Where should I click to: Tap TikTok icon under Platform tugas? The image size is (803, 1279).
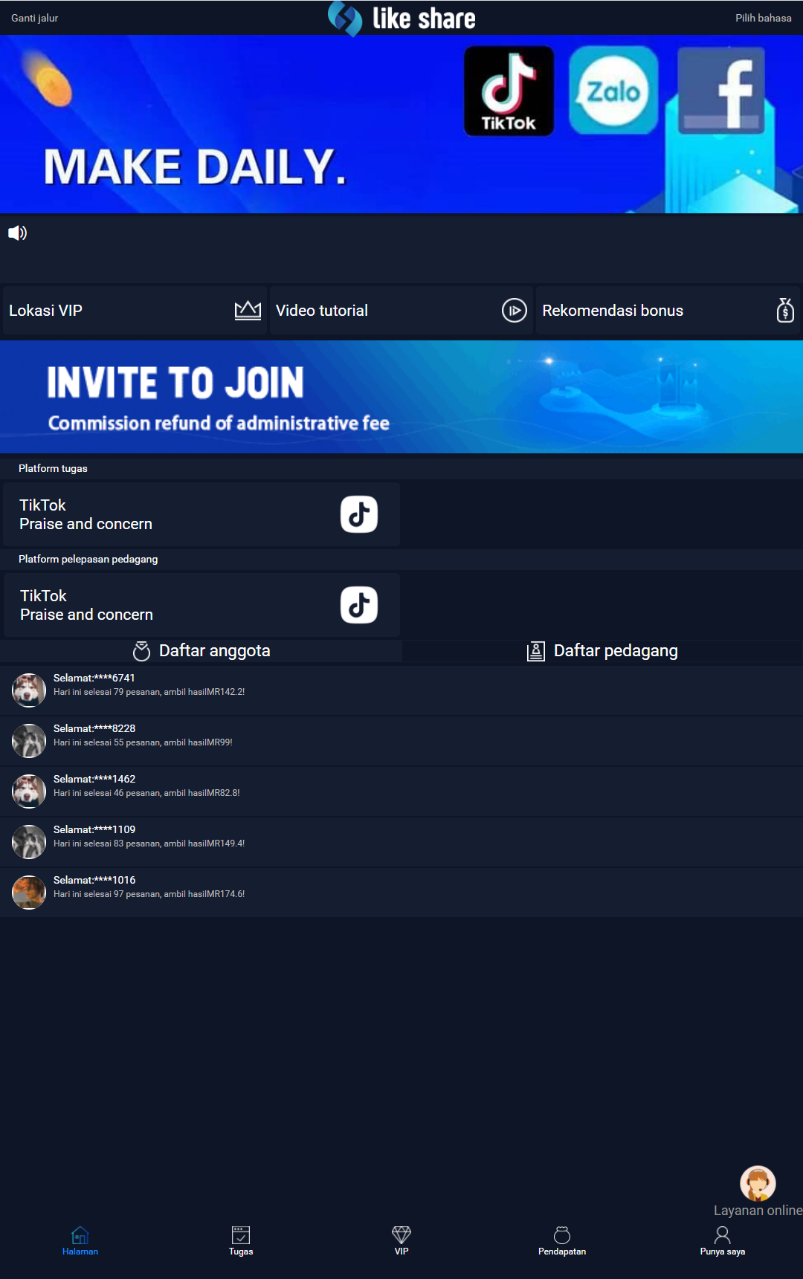359,514
